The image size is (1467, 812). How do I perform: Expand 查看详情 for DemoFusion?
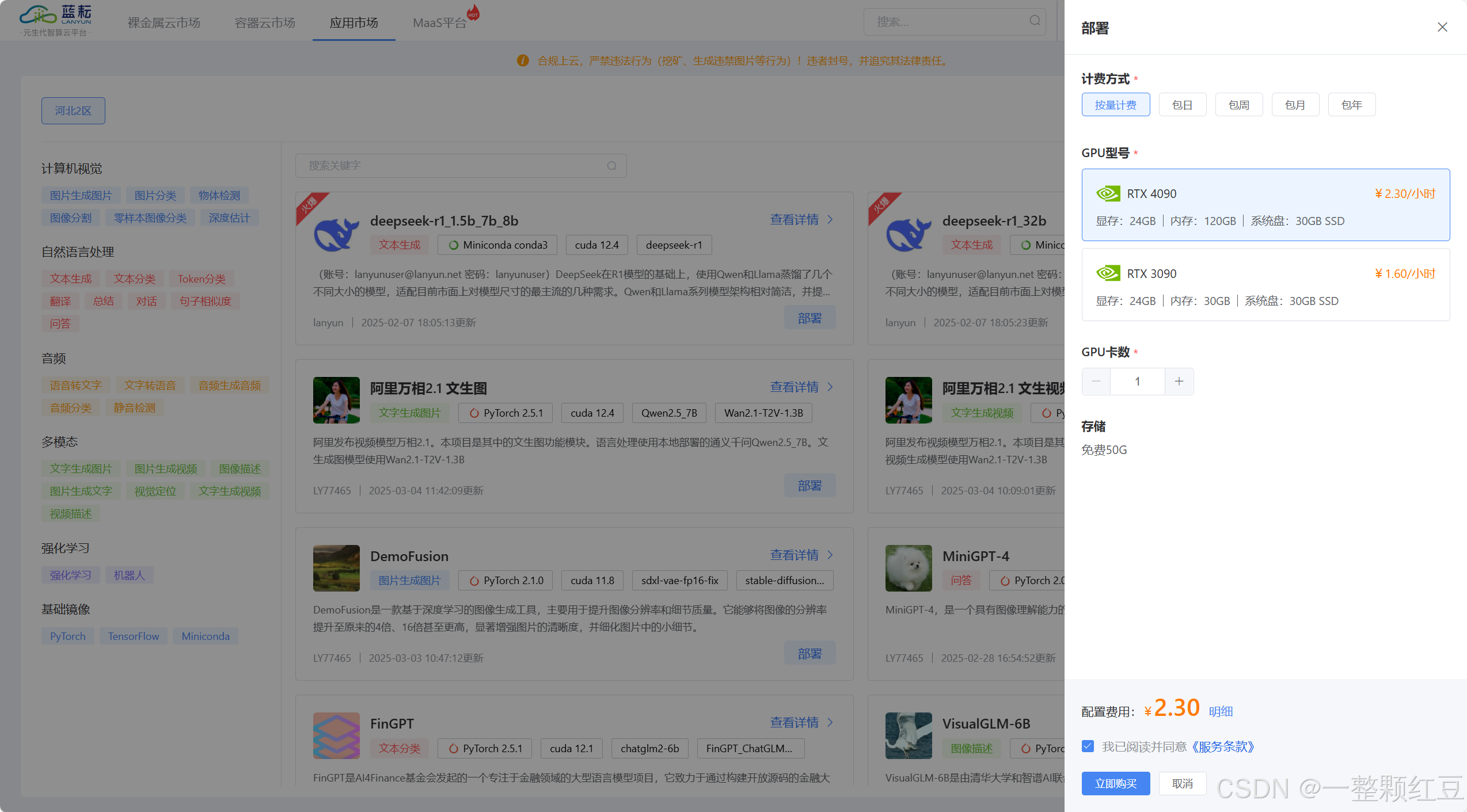pos(801,555)
